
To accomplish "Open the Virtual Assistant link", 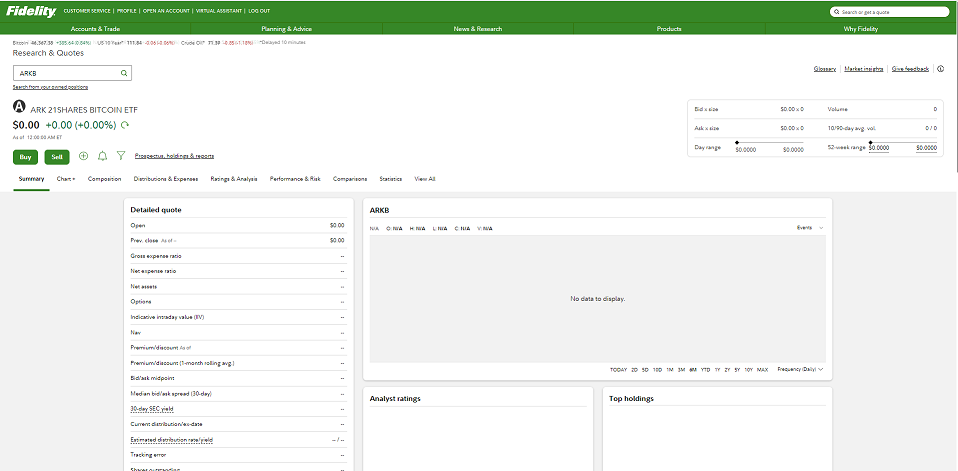I will [219, 11].
